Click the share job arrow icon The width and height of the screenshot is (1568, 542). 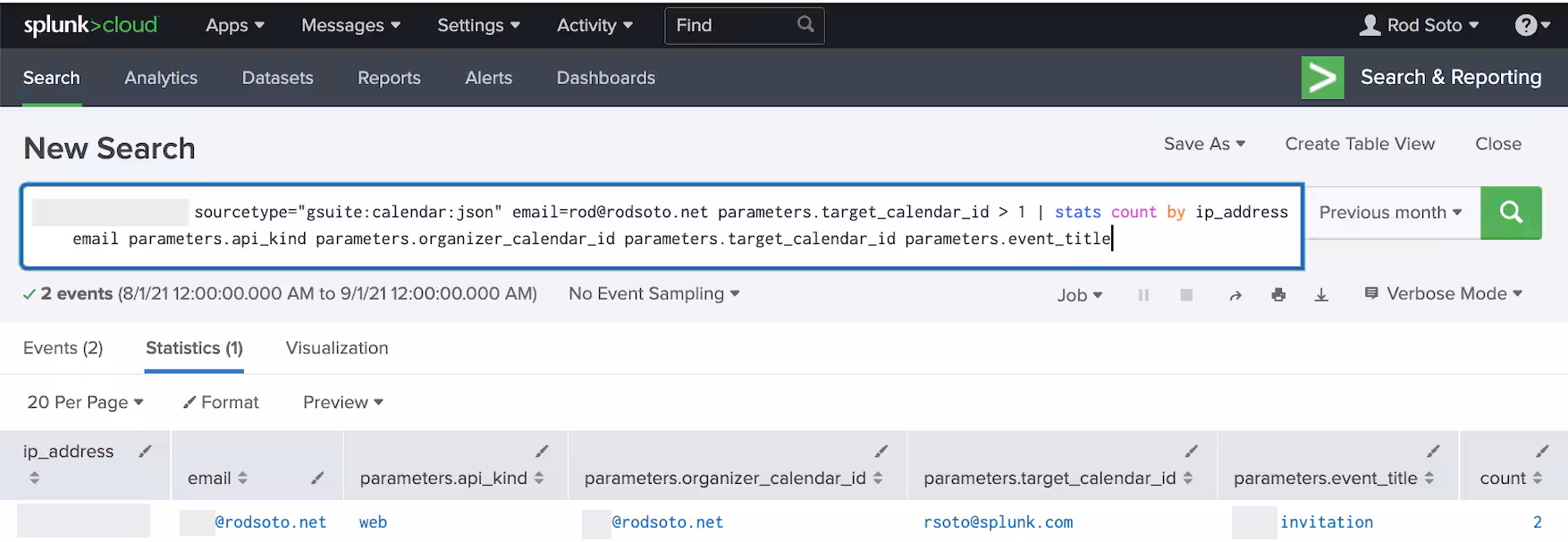coord(1235,295)
